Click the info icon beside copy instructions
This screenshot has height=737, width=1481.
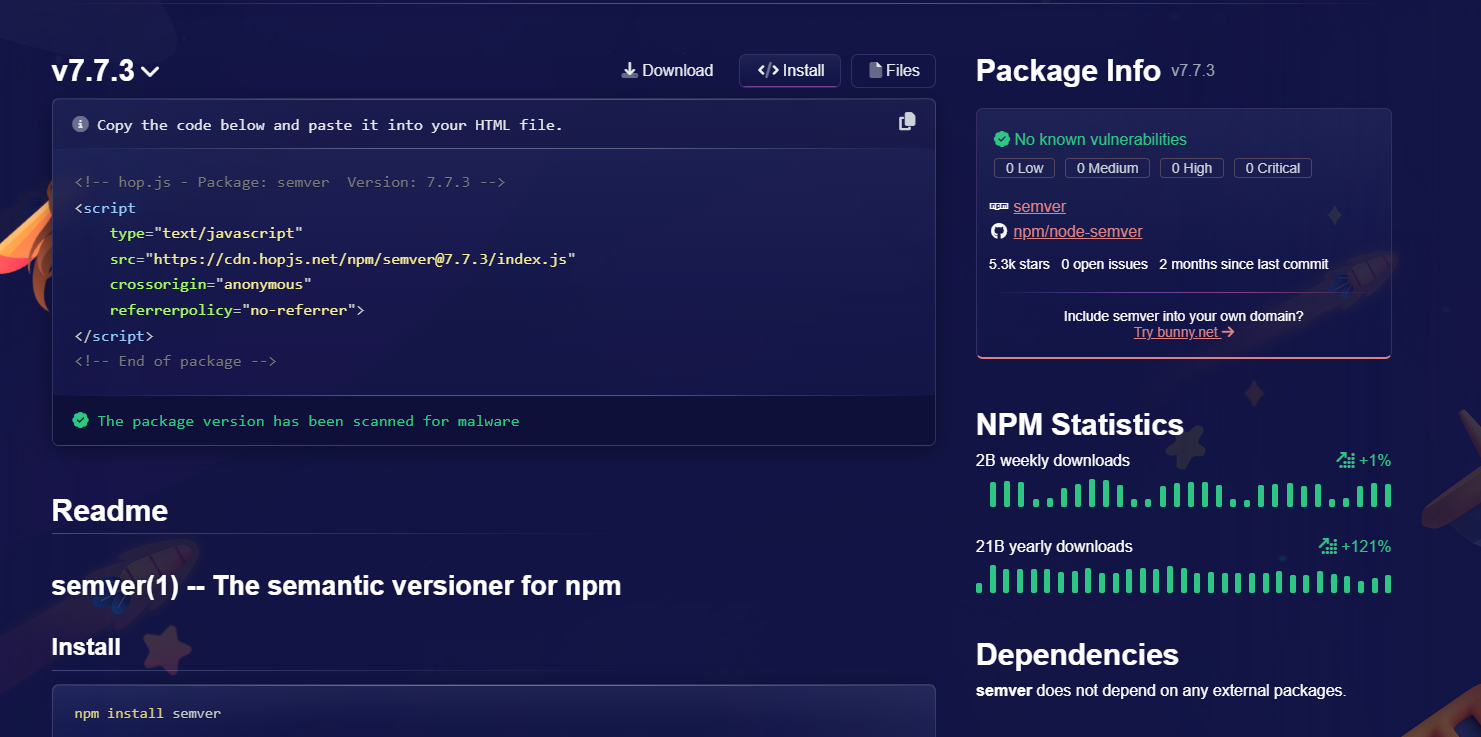tap(80, 125)
